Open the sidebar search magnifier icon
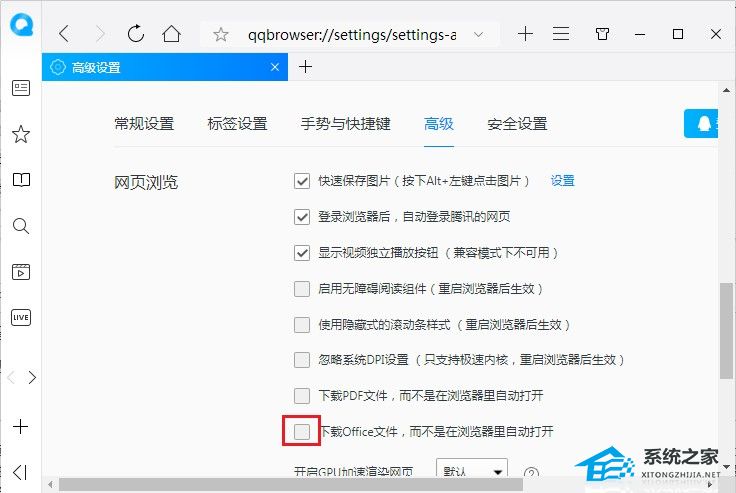736x493 pixels. pos(21,226)
